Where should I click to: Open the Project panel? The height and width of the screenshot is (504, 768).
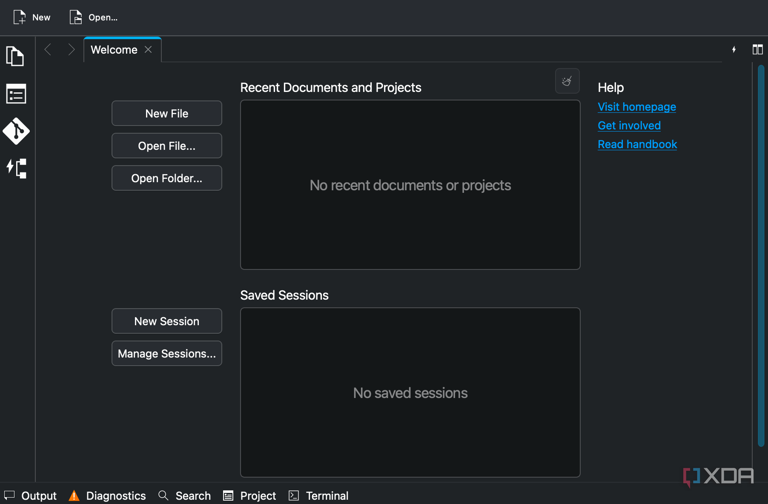click(x=249, y=496)
